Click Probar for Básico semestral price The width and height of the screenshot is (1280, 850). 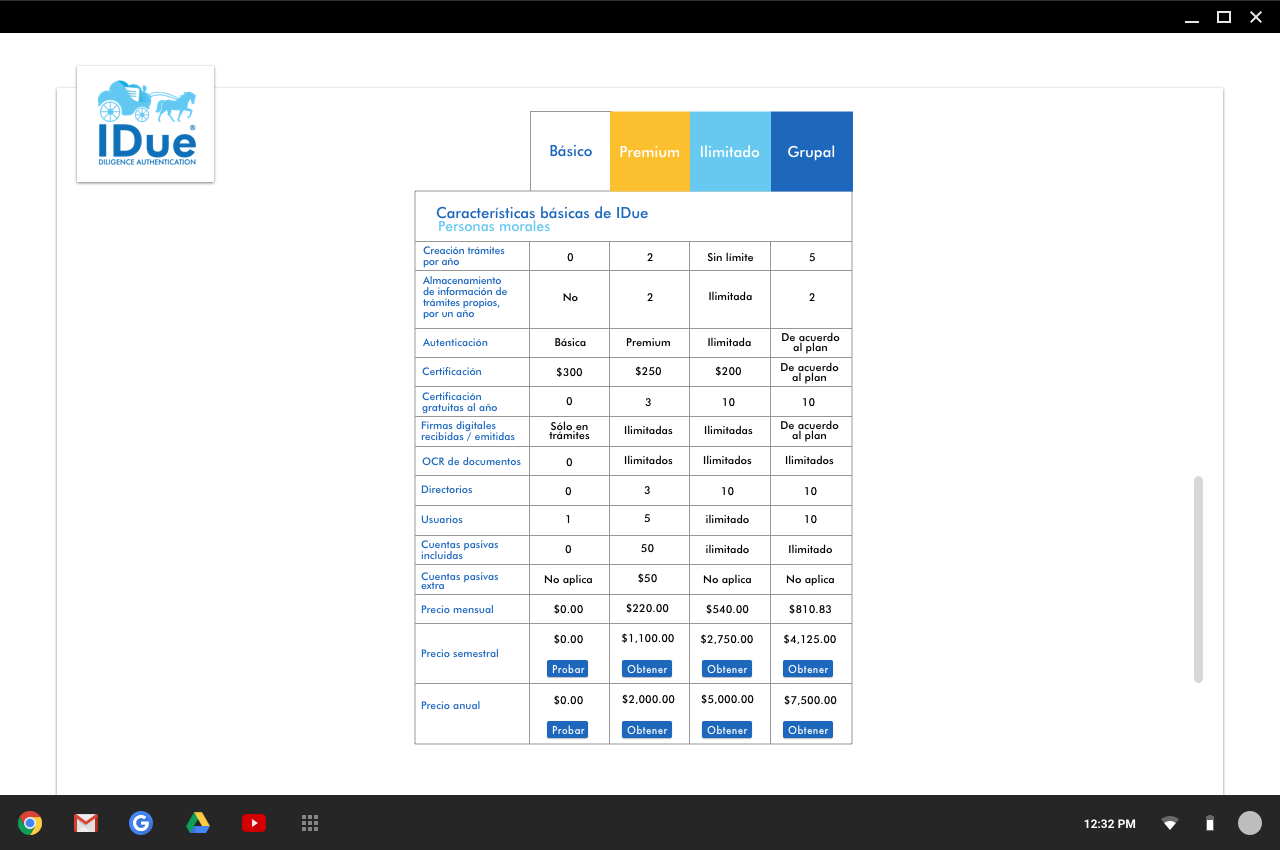[x=568, y=669]
